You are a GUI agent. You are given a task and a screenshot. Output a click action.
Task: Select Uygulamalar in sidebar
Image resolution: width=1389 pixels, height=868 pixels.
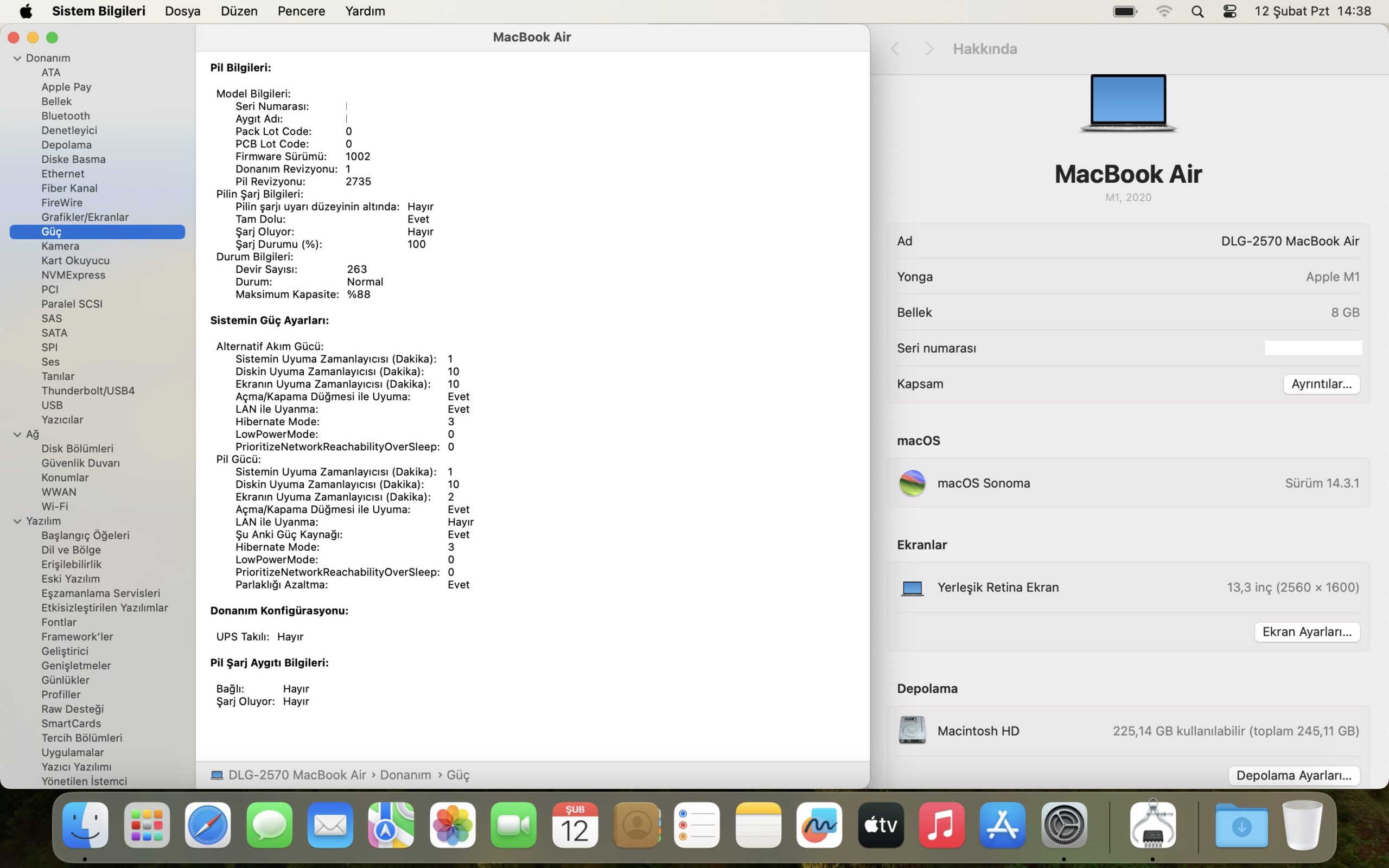(x=72, y=752)
